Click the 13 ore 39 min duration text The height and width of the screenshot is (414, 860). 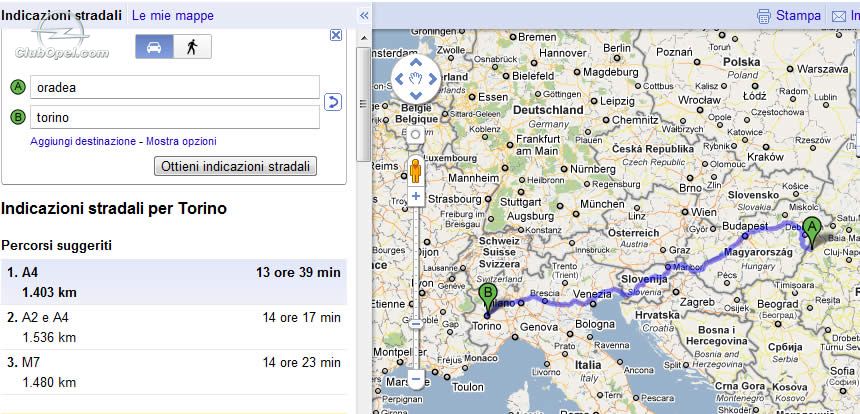coord(298,273)
